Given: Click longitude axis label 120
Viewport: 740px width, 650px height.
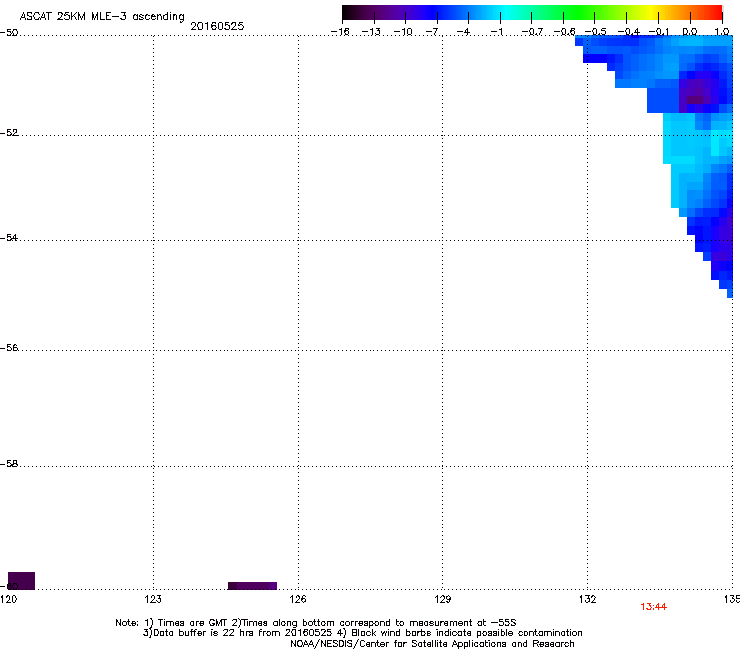Looking at the screenshot, I should [x=8, y=599].
